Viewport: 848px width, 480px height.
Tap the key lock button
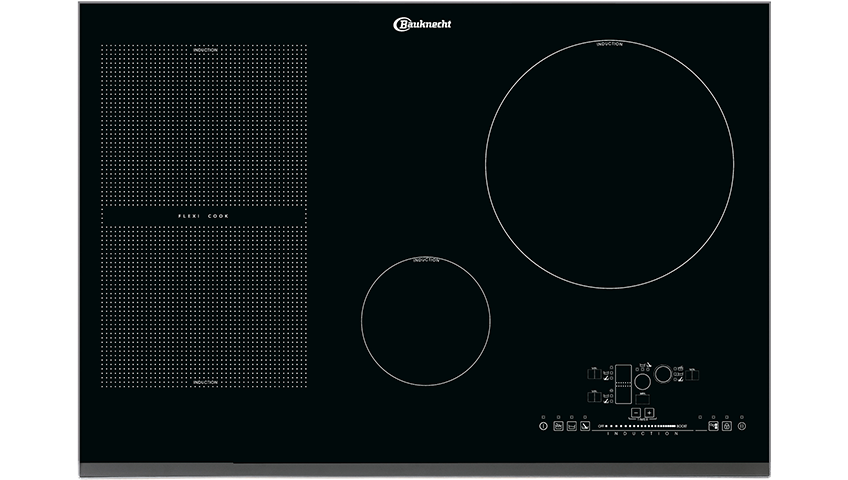727,426
